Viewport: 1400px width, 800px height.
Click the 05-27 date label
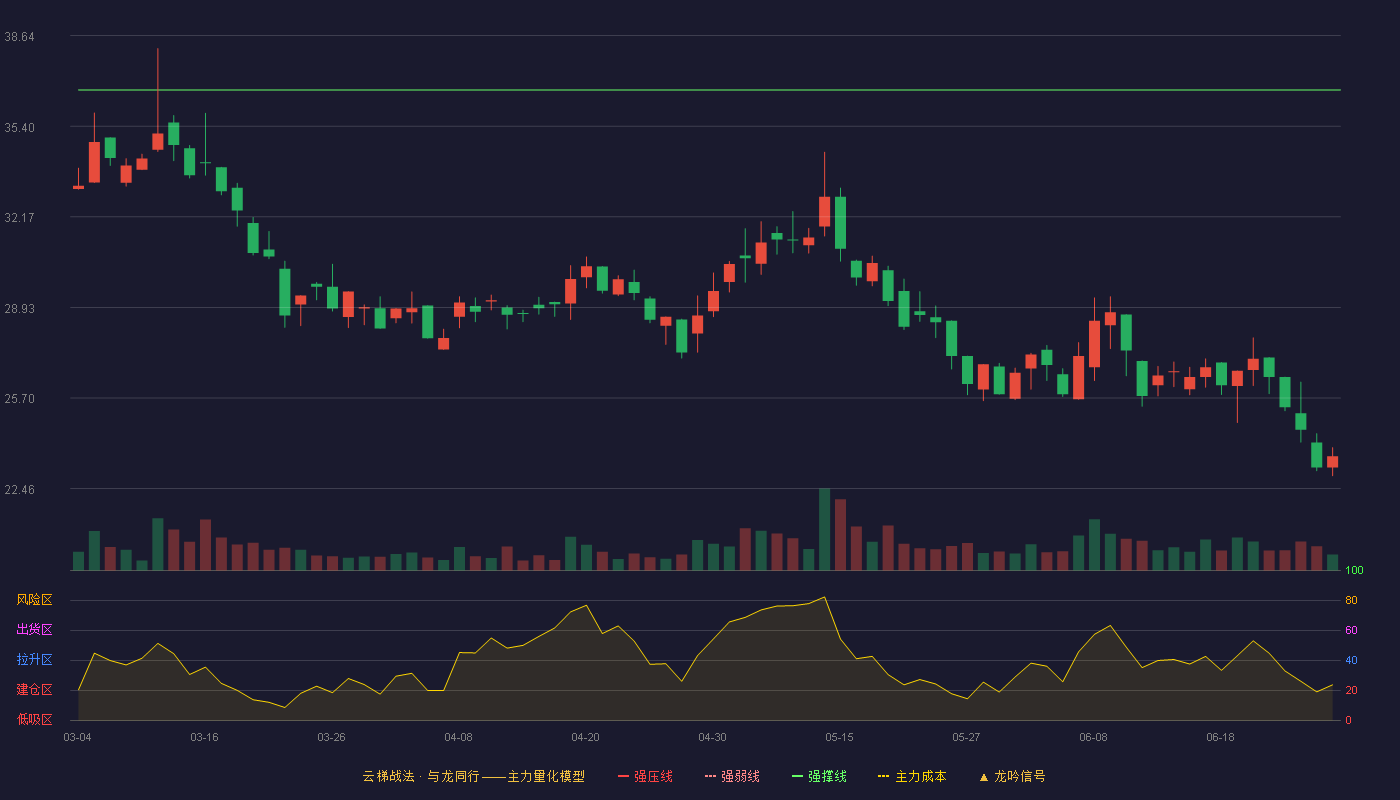967,737
